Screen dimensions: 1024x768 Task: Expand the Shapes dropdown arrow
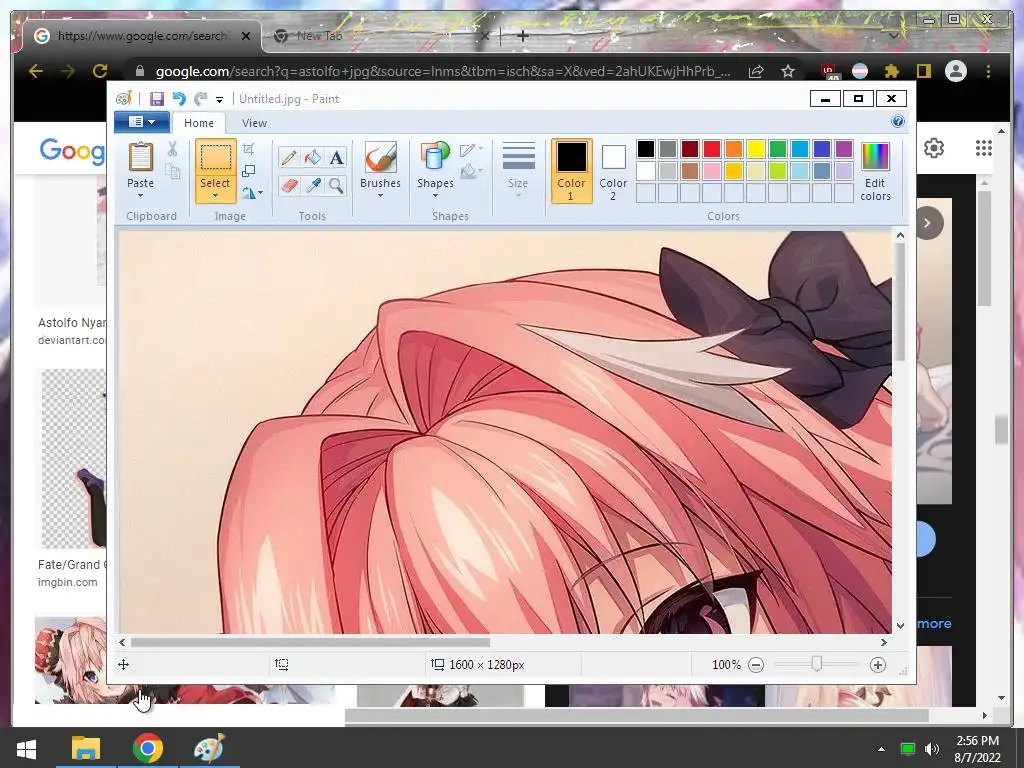pyautogui.click(x=435, y=195)
